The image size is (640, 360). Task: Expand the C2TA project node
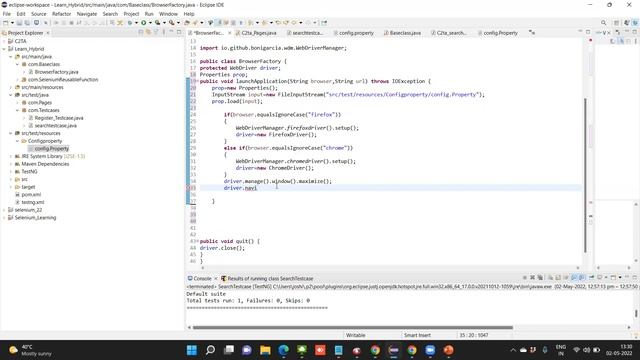(x=4, y=41)
